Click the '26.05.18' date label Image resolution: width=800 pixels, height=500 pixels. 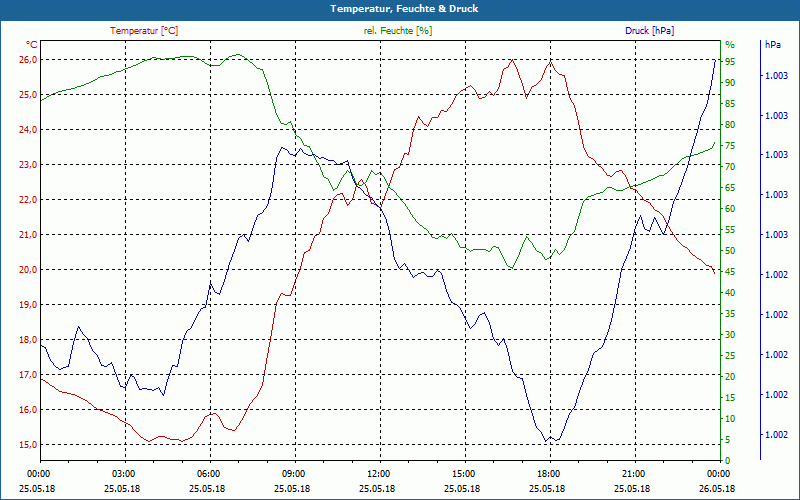(x=717, y=488)
